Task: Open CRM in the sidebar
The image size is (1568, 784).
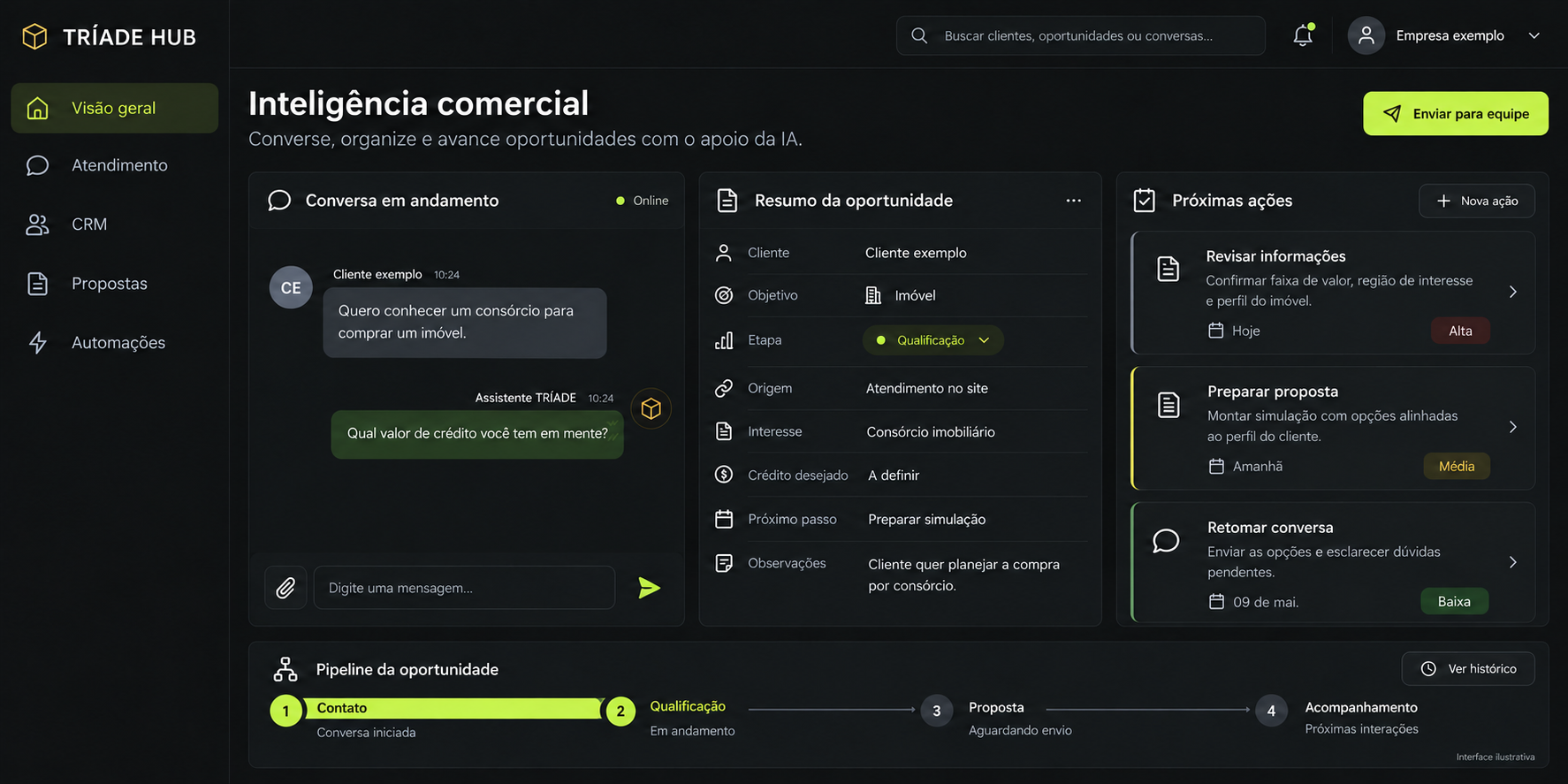Action: (x=115, y=225)
